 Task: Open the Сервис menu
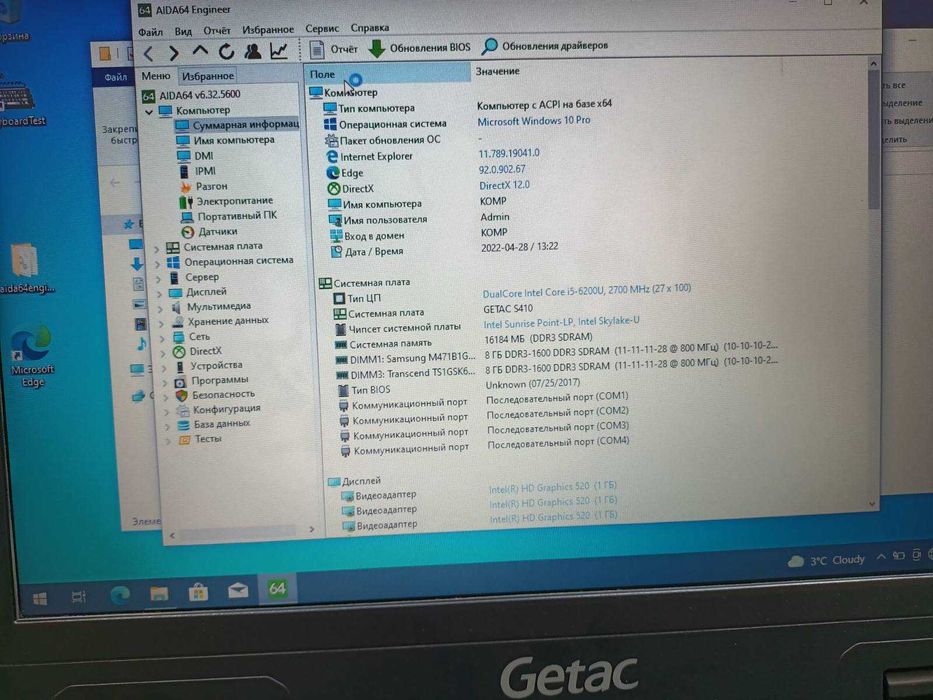tap(322, 29)
